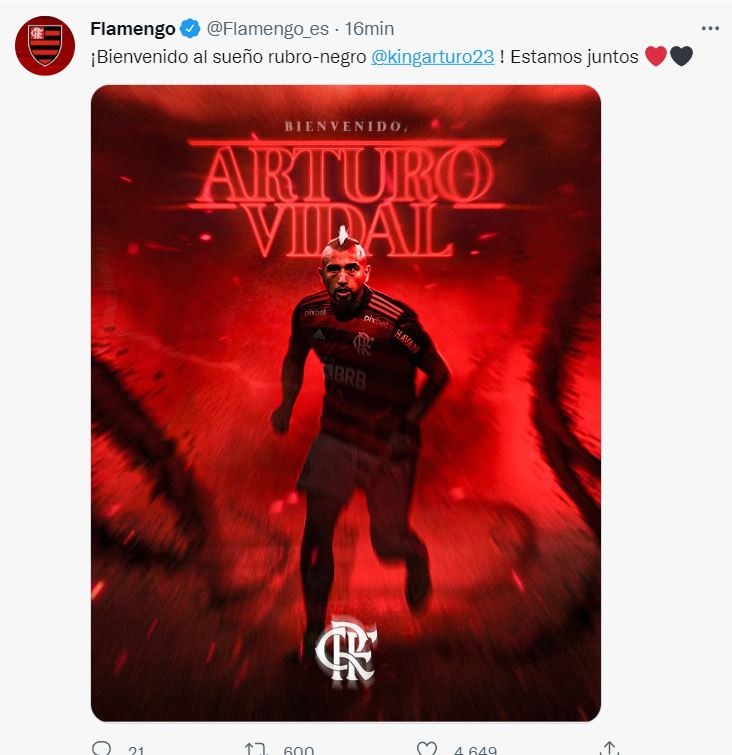View the 21 replies count
Image resolution: width=732 pixels, height=755 pixels.
pyautogui.click(x=136, y=750)
